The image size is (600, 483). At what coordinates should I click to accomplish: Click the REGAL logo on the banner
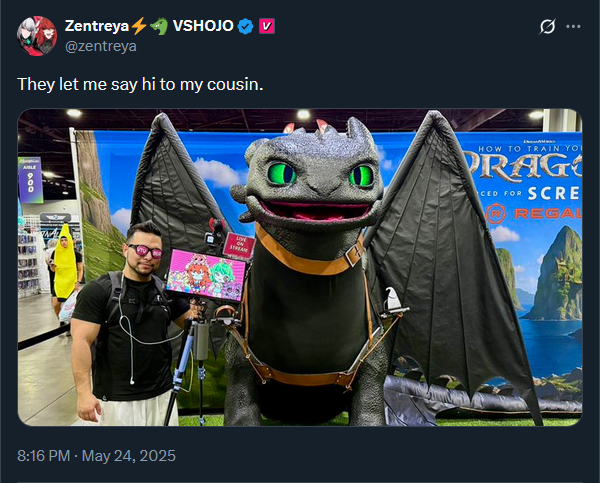(x=536, y=213)
